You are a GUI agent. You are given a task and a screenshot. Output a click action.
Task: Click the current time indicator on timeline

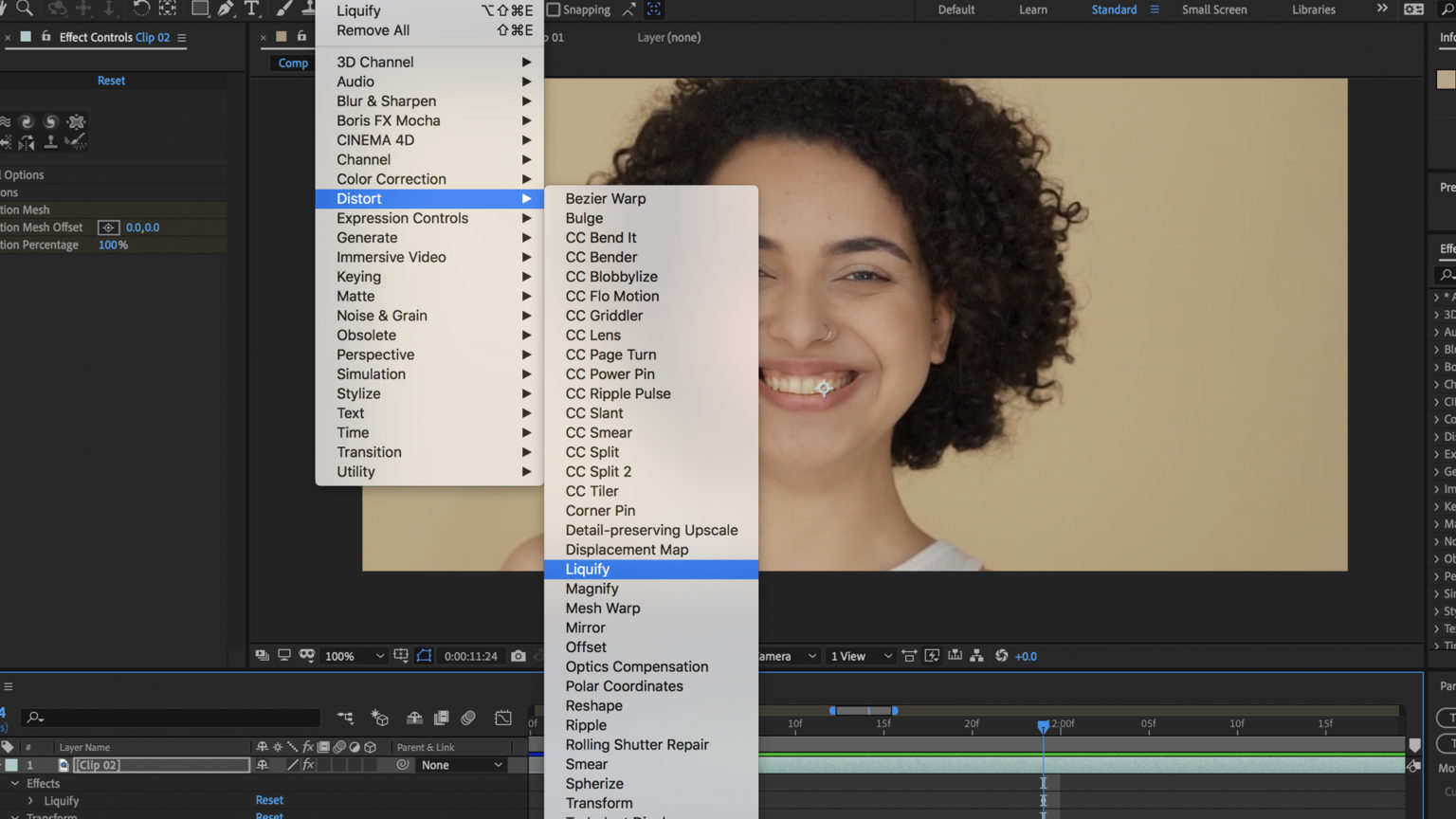[1043, 726]
